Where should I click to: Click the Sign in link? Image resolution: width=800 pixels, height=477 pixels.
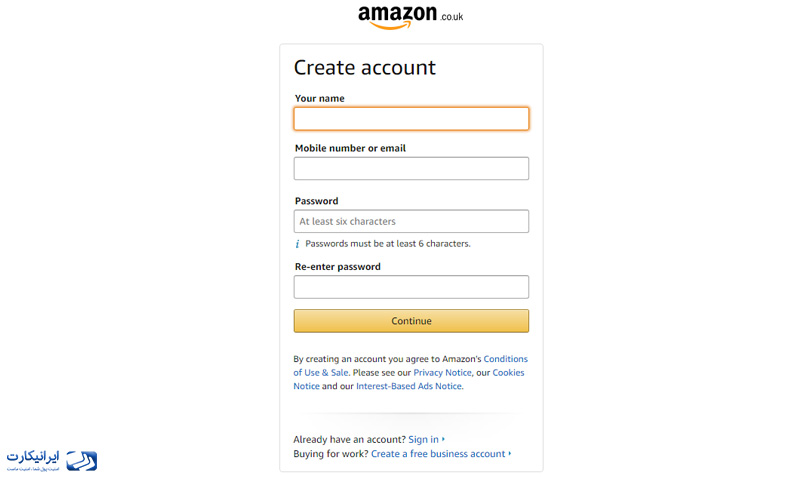click(x=423, y=439)
